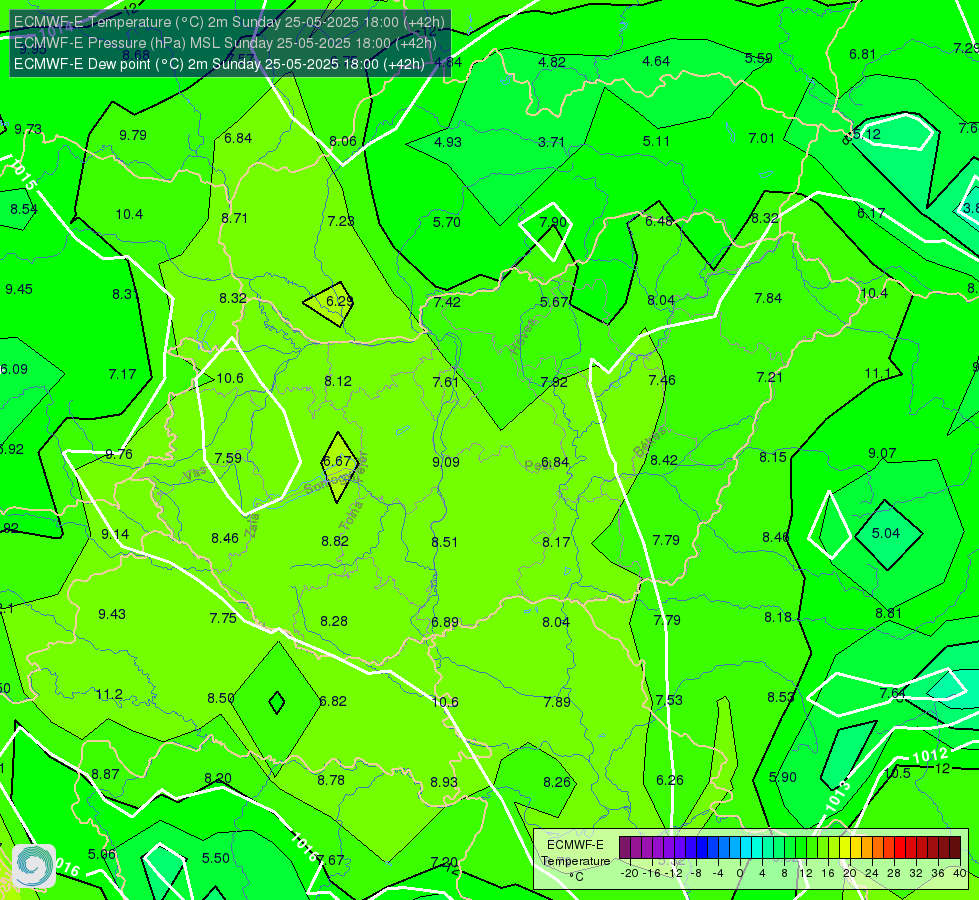
Task: Click the dark red 40°C legend swatch
Action: [955, 848]
